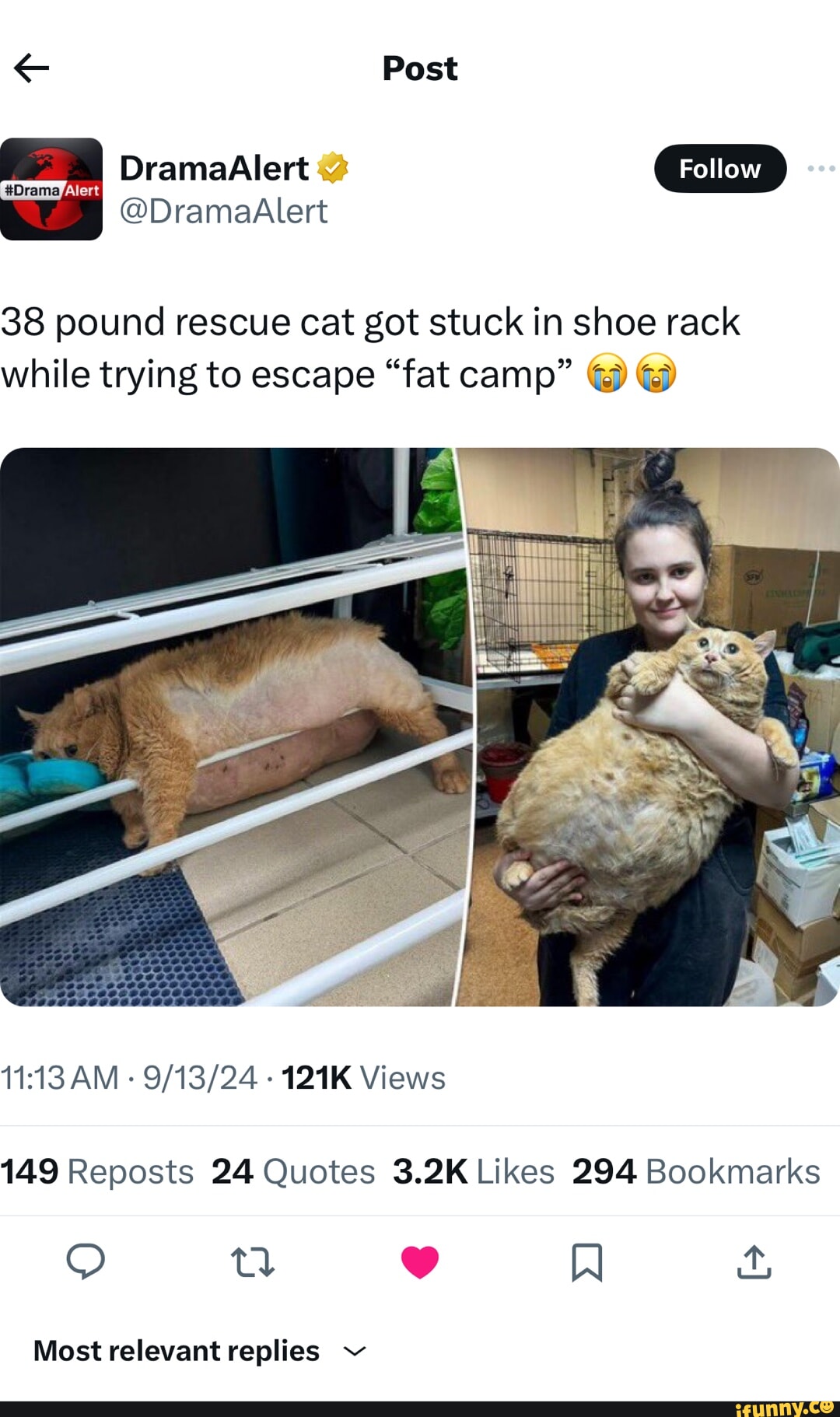The image size is (840, 1417).
Task: Unlike the post with the pink heart
Action: (x=420, y=1261)
